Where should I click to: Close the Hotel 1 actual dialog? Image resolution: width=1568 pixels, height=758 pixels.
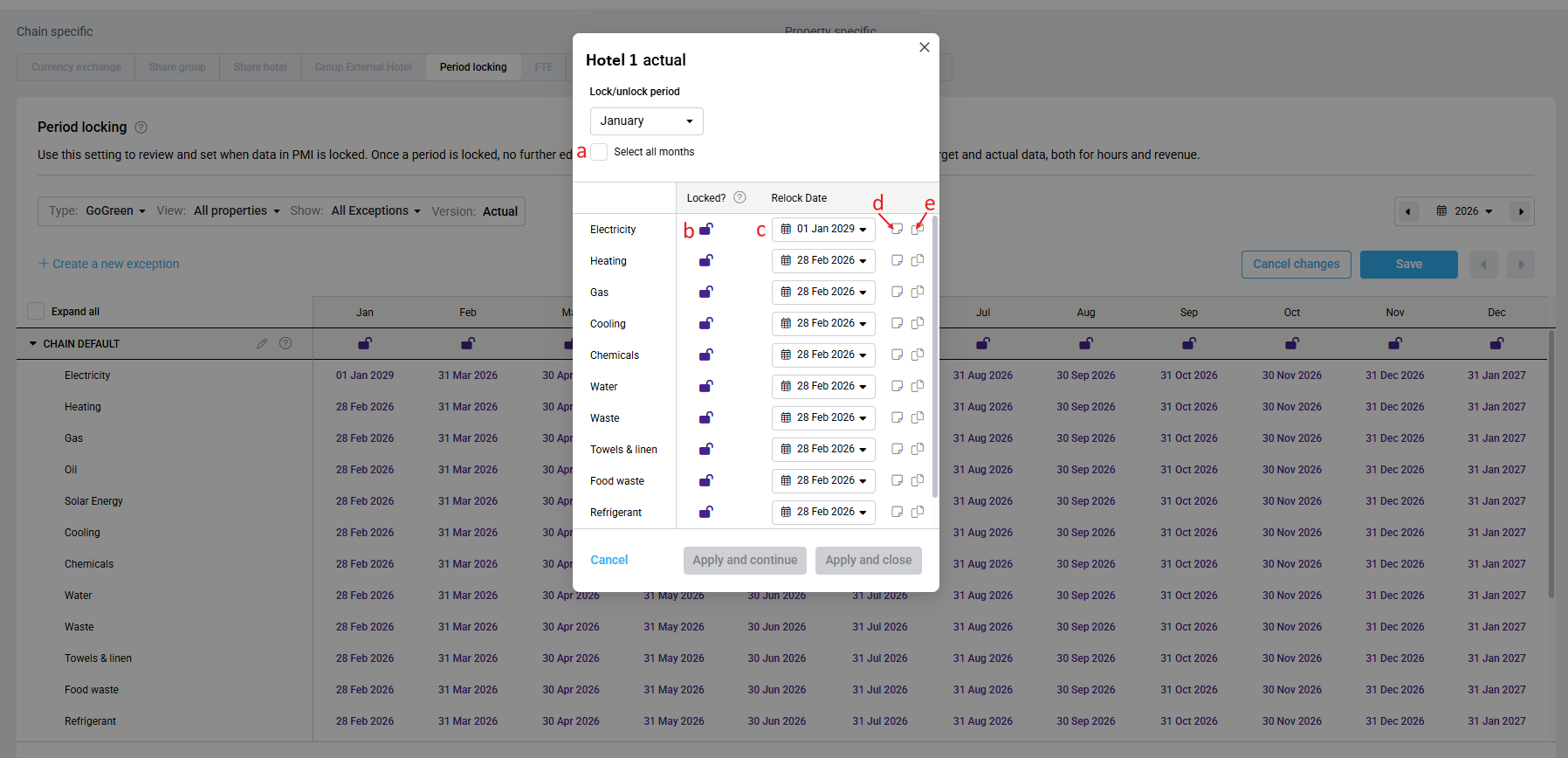924,47
